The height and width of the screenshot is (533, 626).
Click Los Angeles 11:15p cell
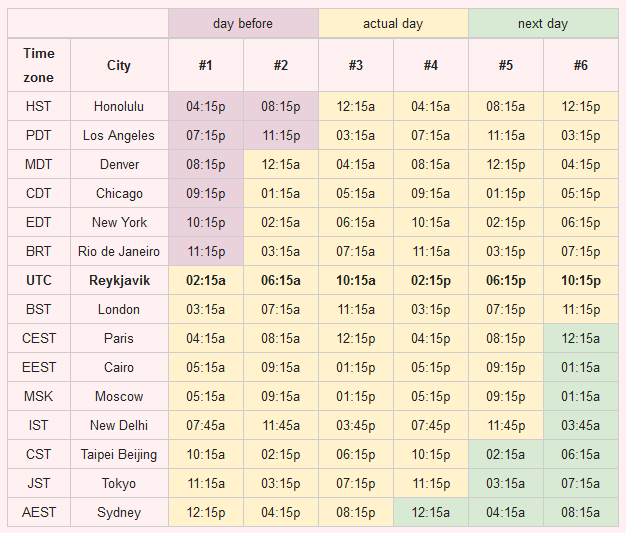click(x=281, y=135)
